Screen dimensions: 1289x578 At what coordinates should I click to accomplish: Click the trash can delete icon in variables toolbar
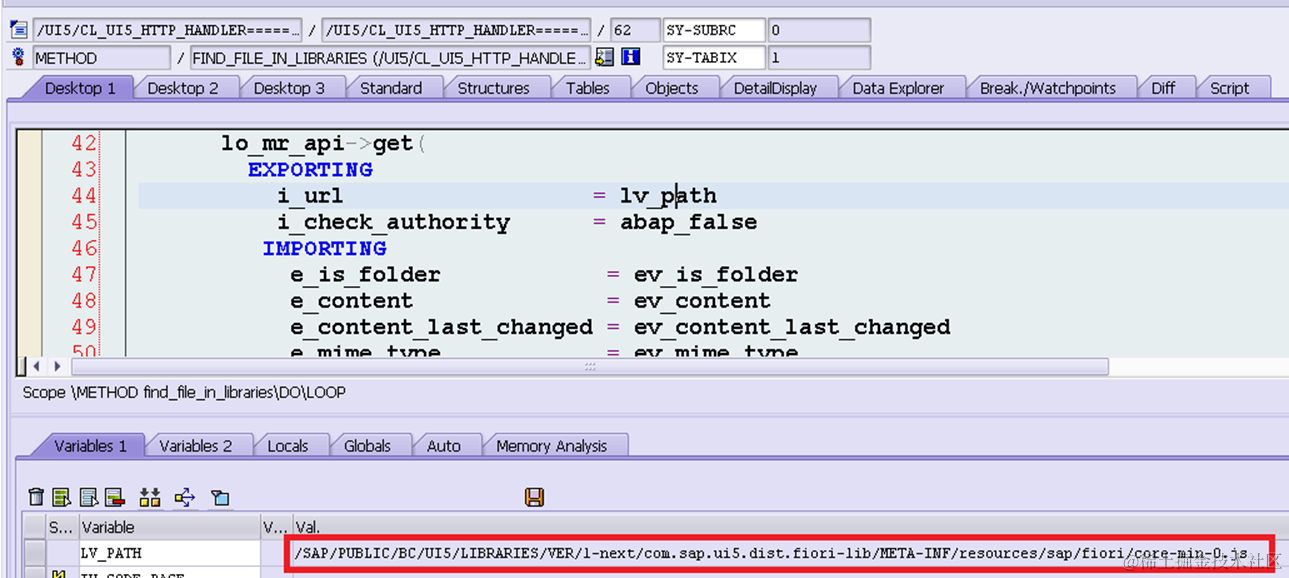36,497
